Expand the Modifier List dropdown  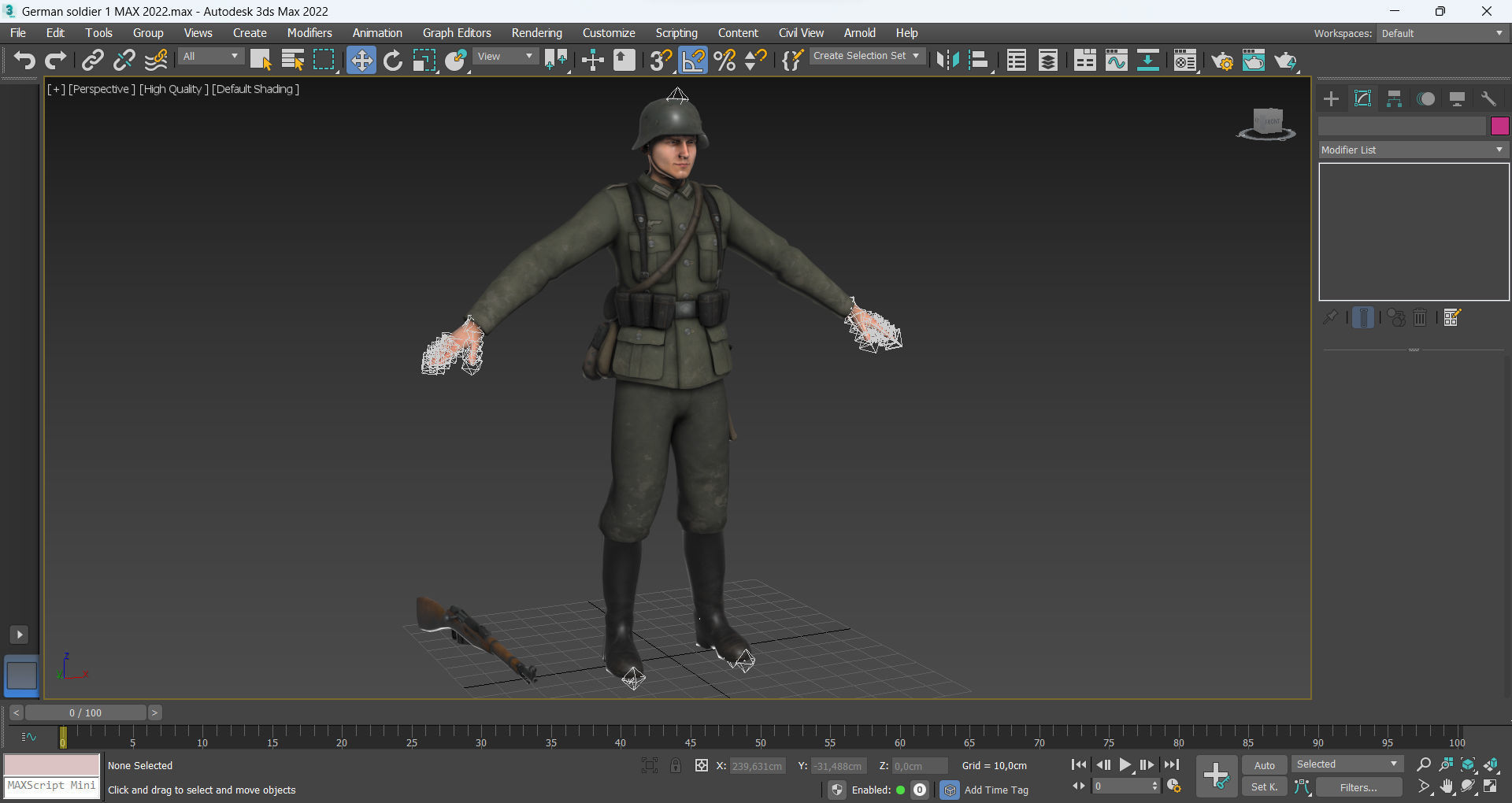click(x=1414, y=150)
